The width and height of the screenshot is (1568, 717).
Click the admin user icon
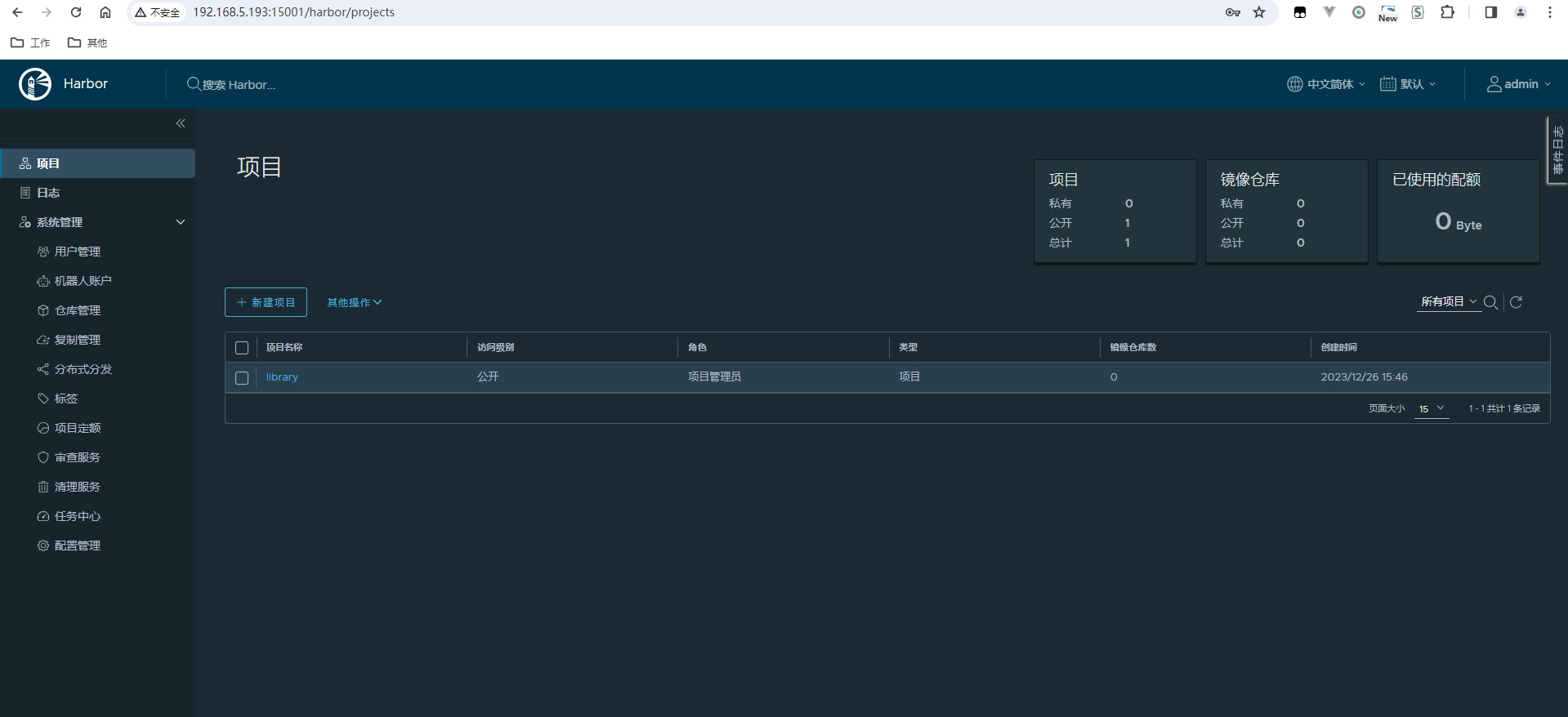click(1494, 84)
